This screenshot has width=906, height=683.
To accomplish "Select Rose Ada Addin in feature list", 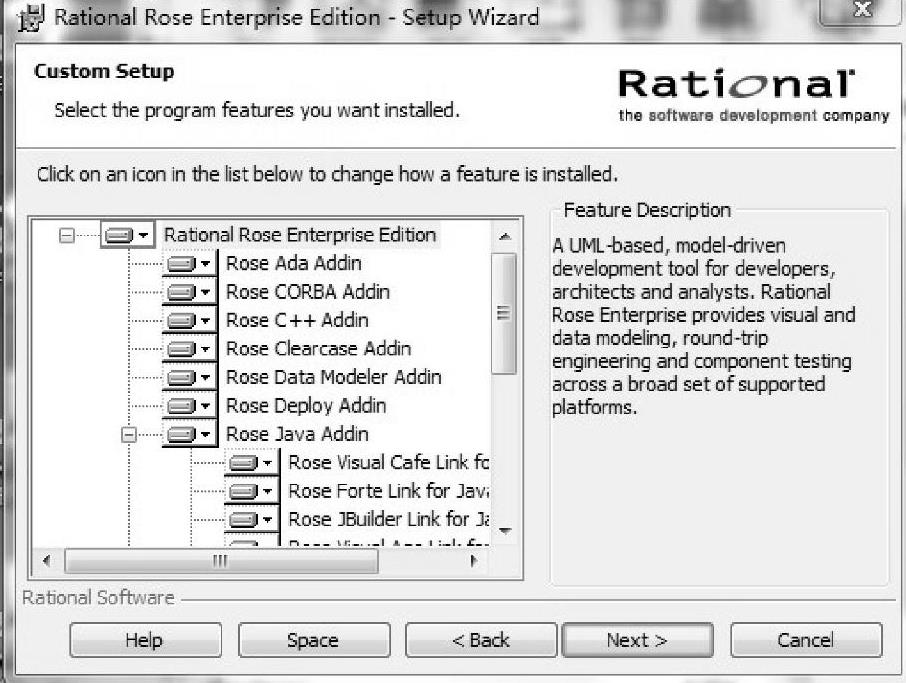I will coord(294,263).
